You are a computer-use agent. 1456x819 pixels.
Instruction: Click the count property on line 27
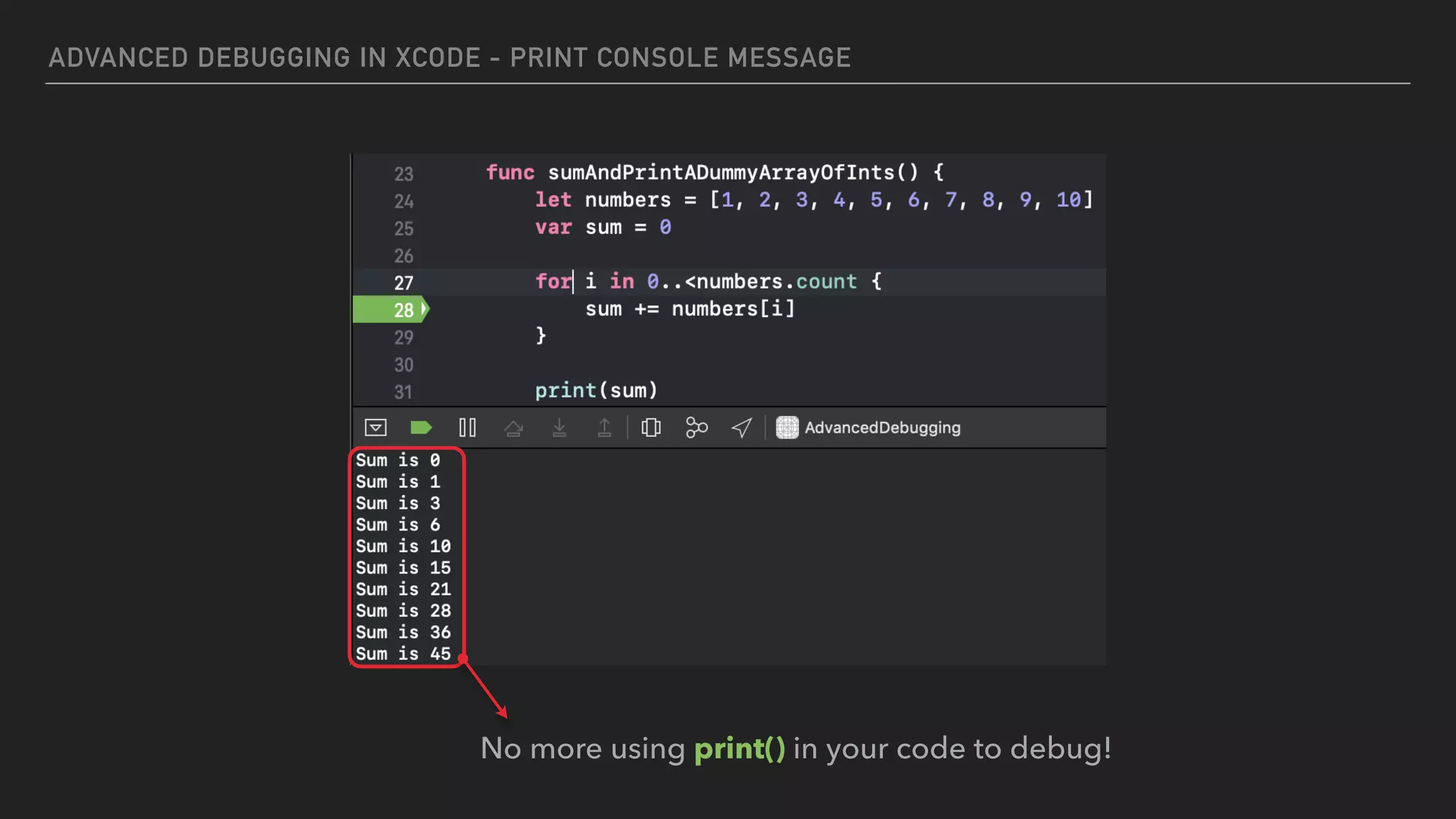point(826,282)
